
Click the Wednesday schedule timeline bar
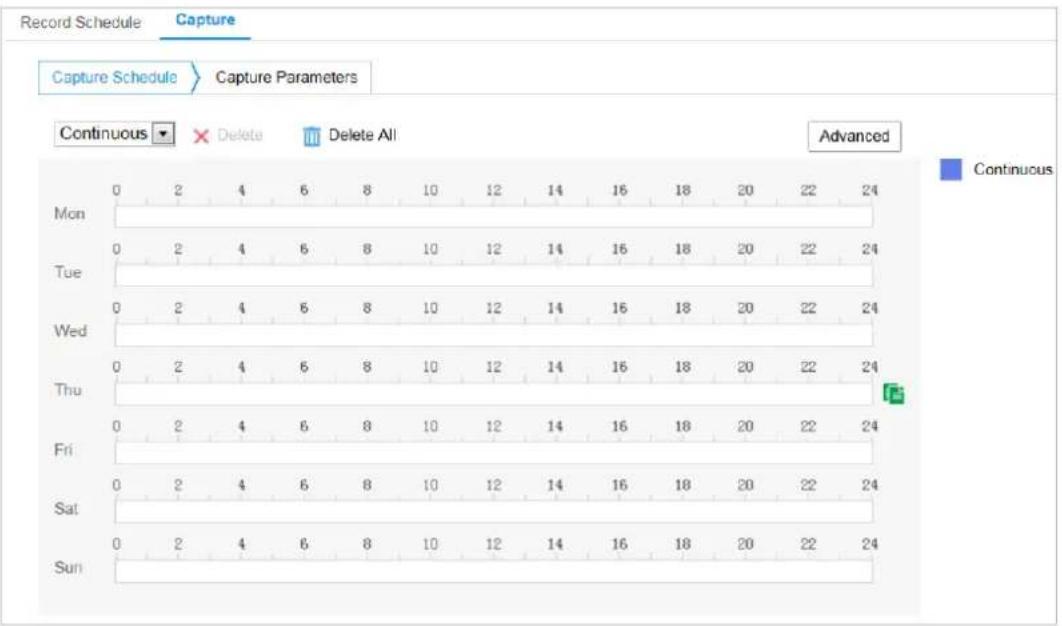tap(494, 335)
